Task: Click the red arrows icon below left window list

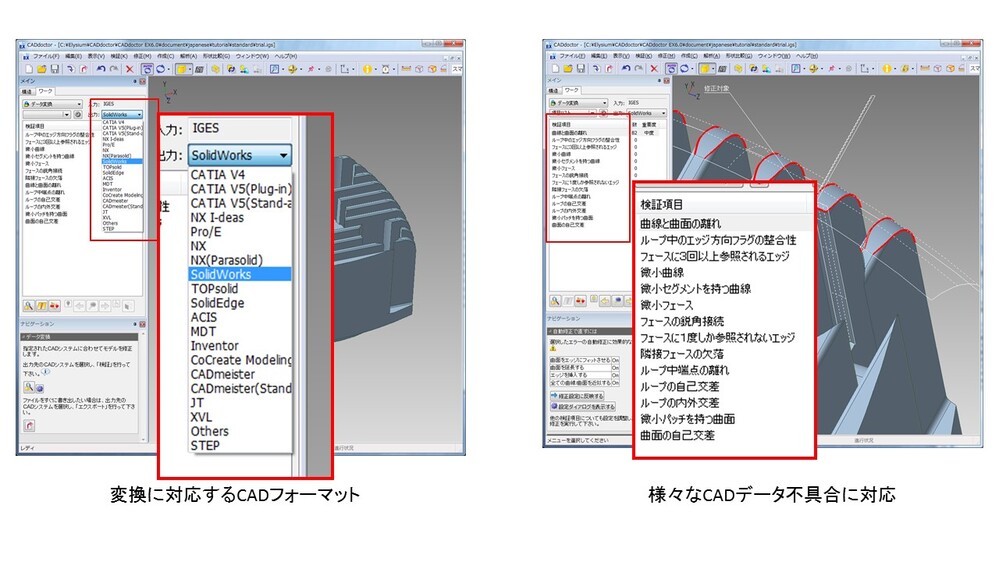Action: [x=55, y=306]
